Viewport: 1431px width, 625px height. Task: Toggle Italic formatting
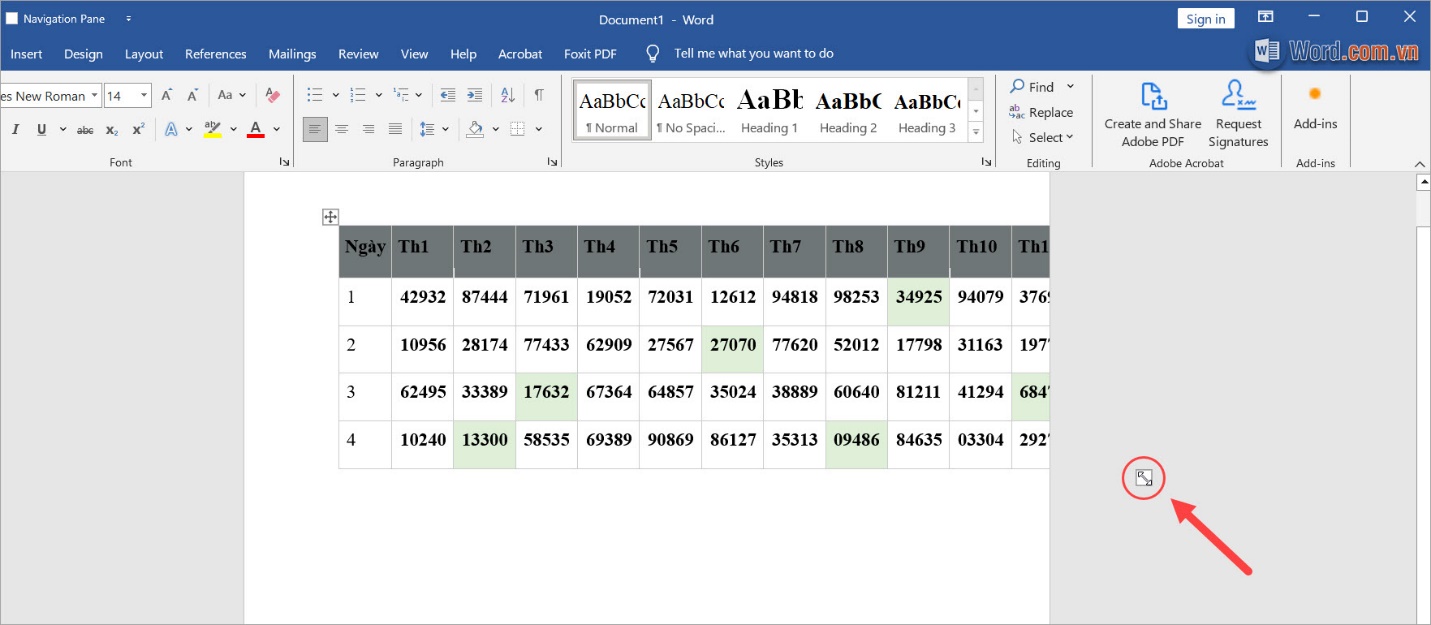click(x=16, y=130)
